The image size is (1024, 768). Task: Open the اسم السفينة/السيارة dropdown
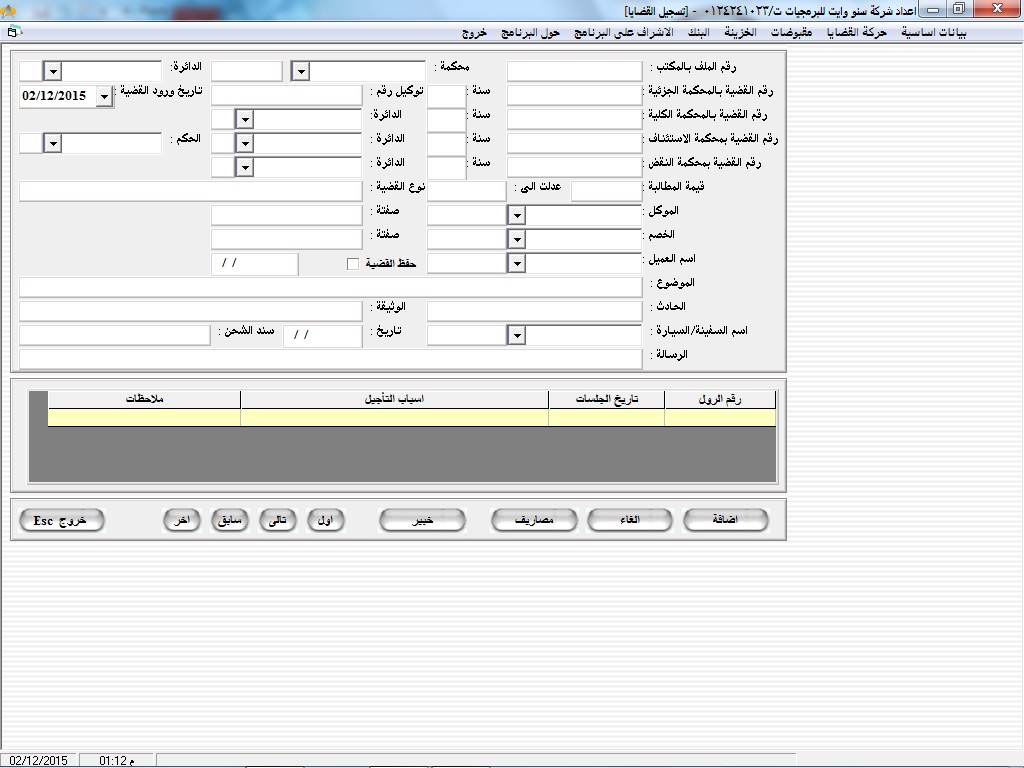(516, 336)
